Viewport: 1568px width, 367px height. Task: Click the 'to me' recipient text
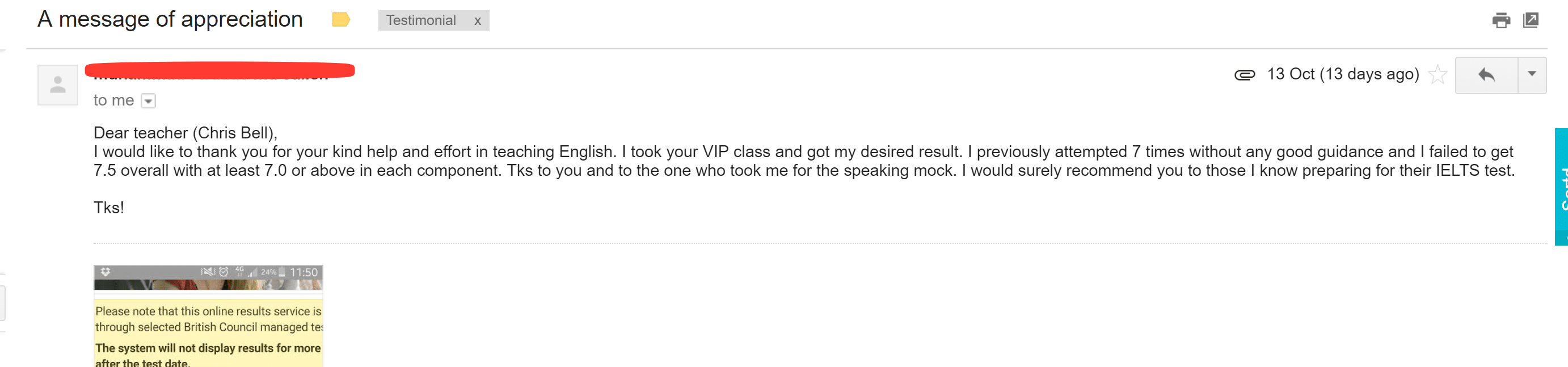point(113,100)
